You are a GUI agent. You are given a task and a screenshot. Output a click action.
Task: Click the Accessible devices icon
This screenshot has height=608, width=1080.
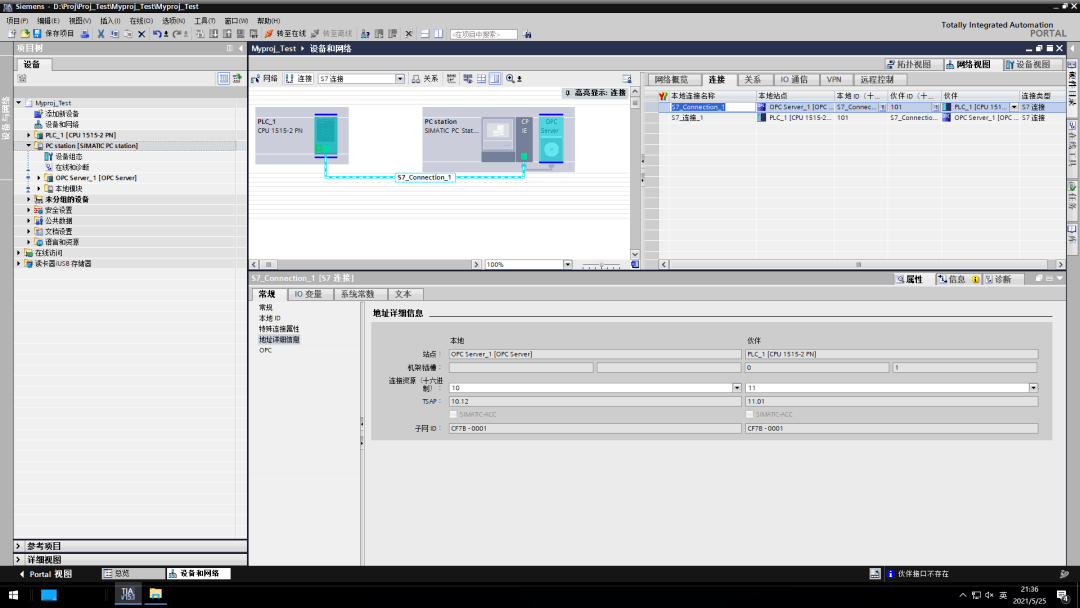[365, 34]
